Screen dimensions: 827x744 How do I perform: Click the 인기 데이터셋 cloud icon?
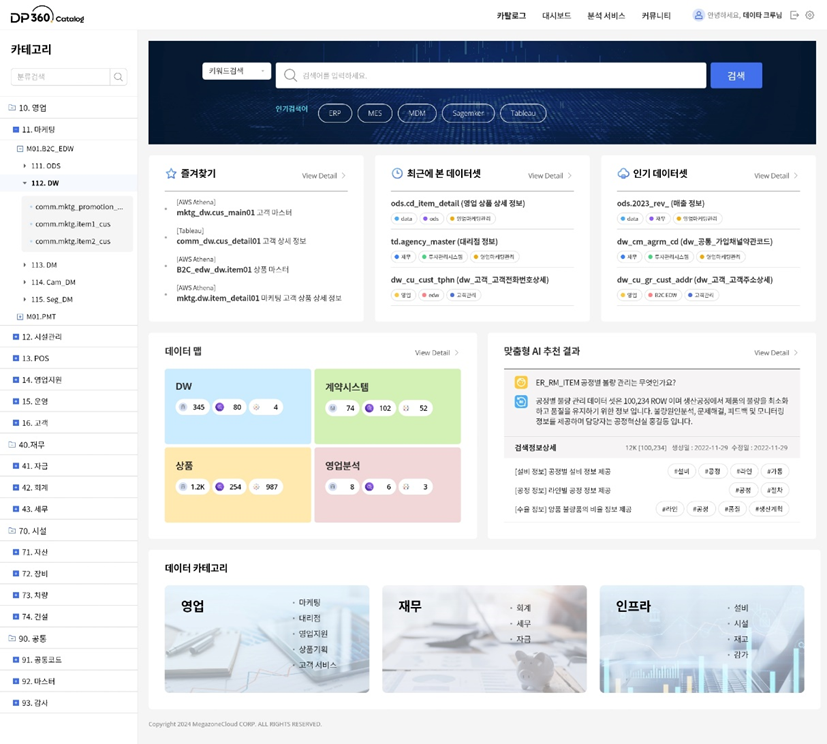(623, 174)
